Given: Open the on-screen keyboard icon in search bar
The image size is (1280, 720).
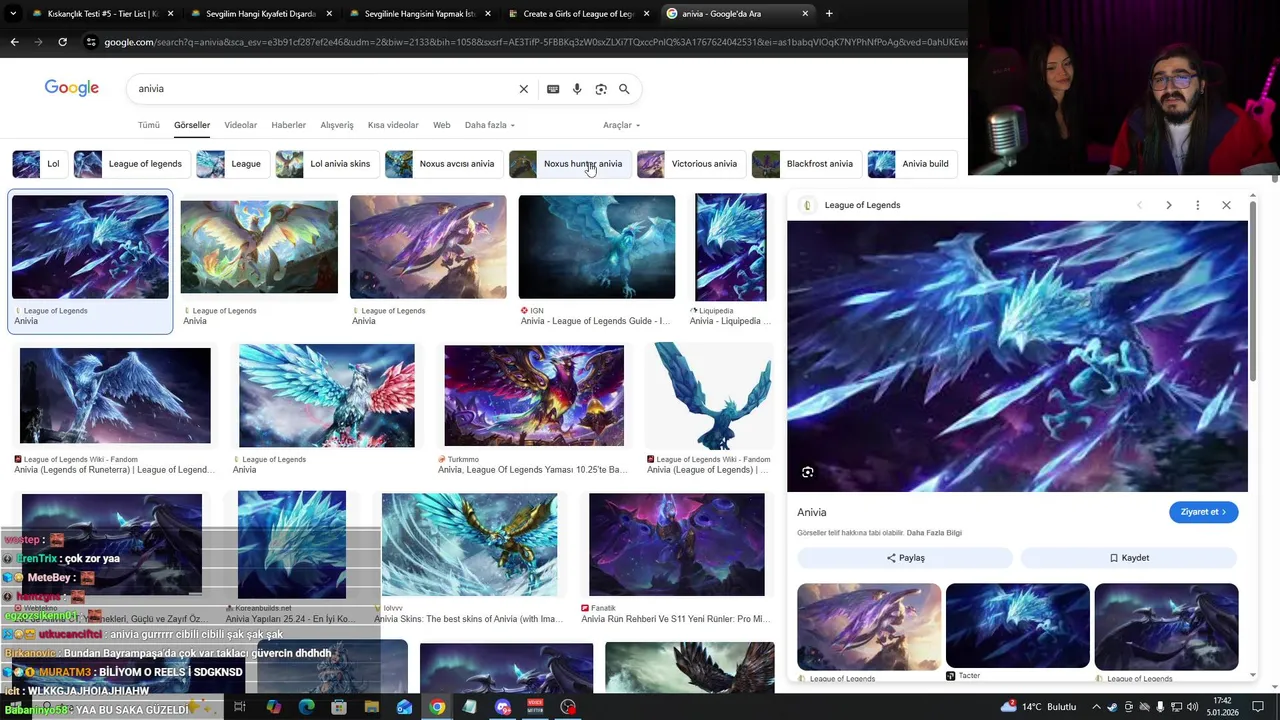Looking at the screenshot, I should click(x=553, y=89).
